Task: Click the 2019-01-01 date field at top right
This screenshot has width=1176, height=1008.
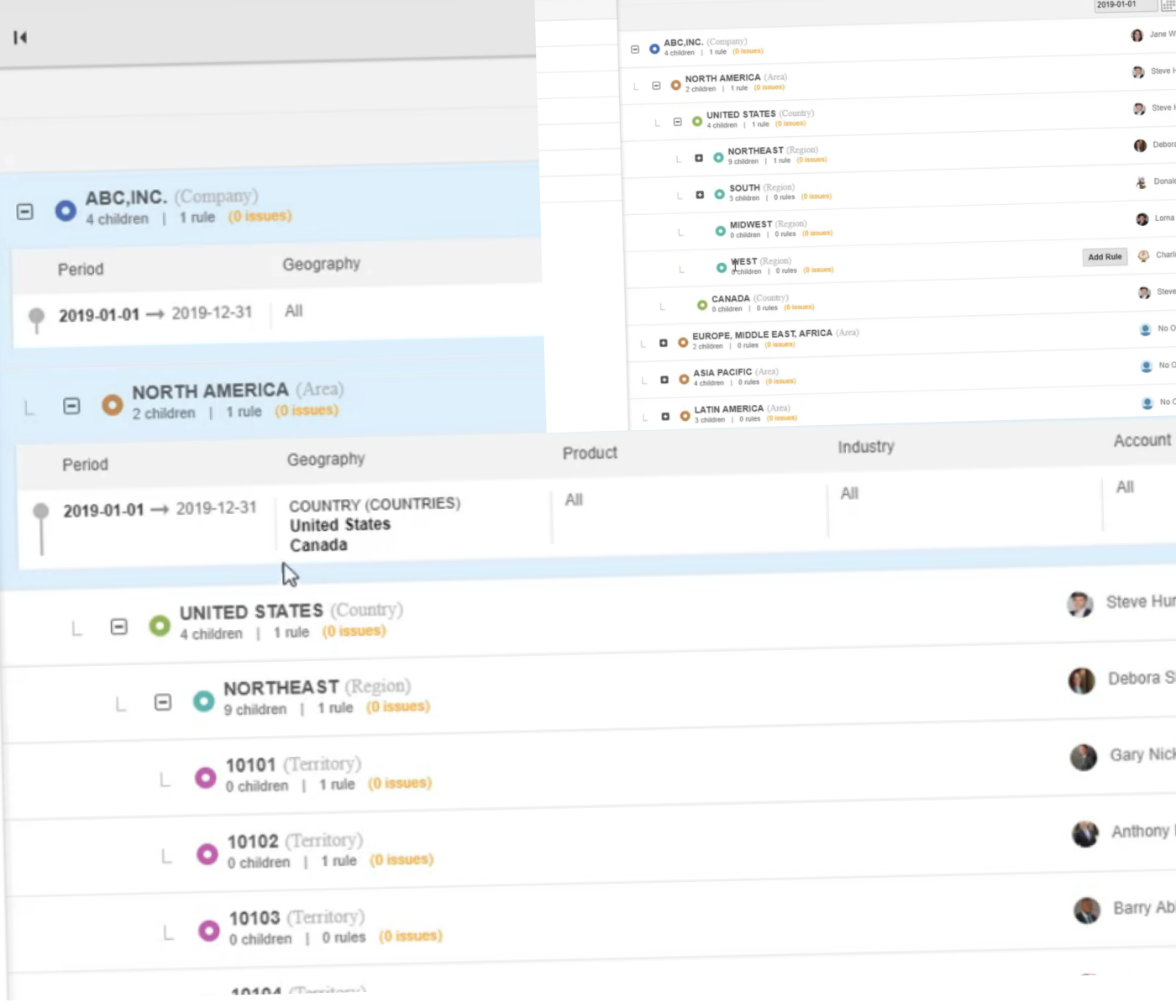Action: click(1125, 5)
